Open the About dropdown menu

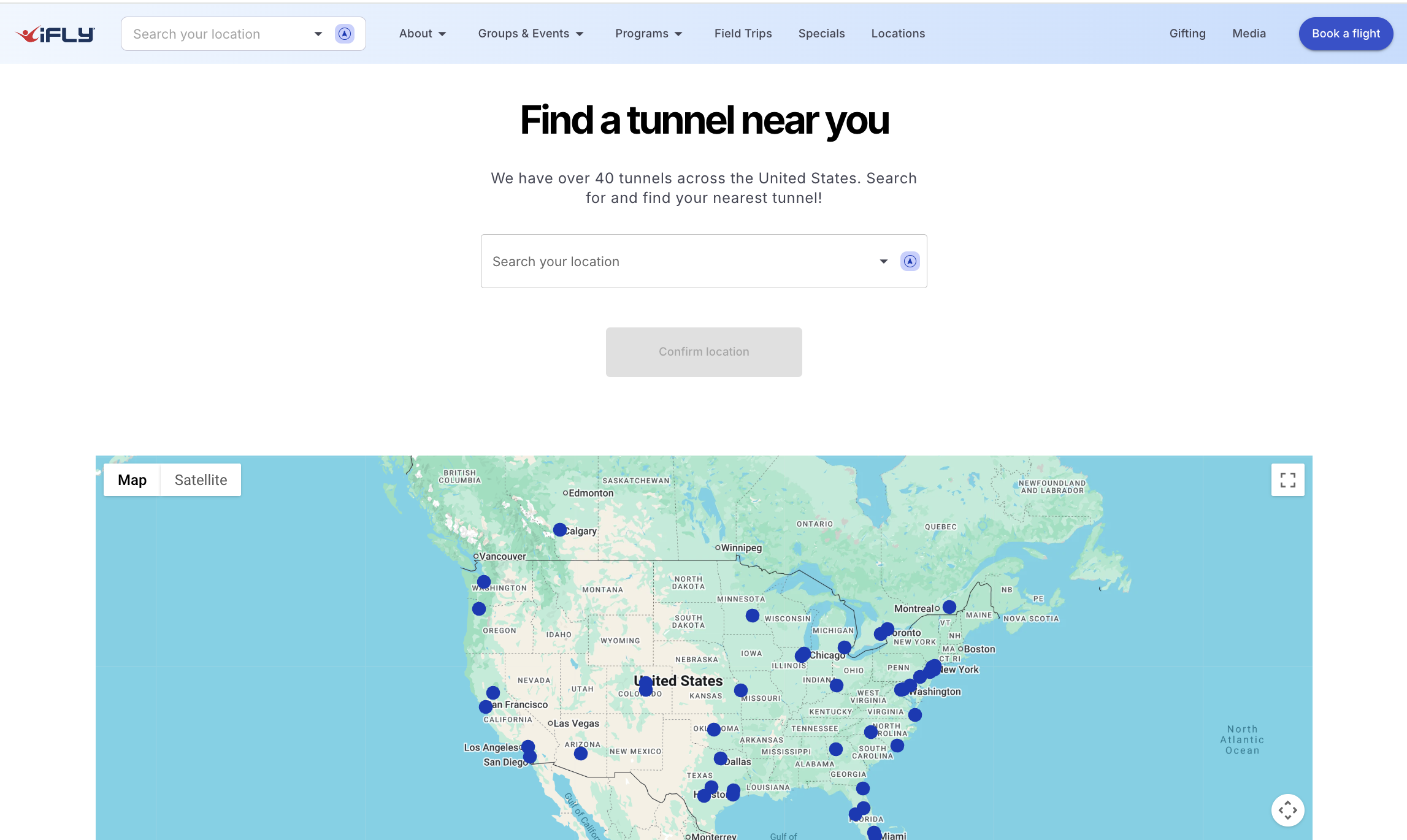pyautogui.click(x=423, y=34)
